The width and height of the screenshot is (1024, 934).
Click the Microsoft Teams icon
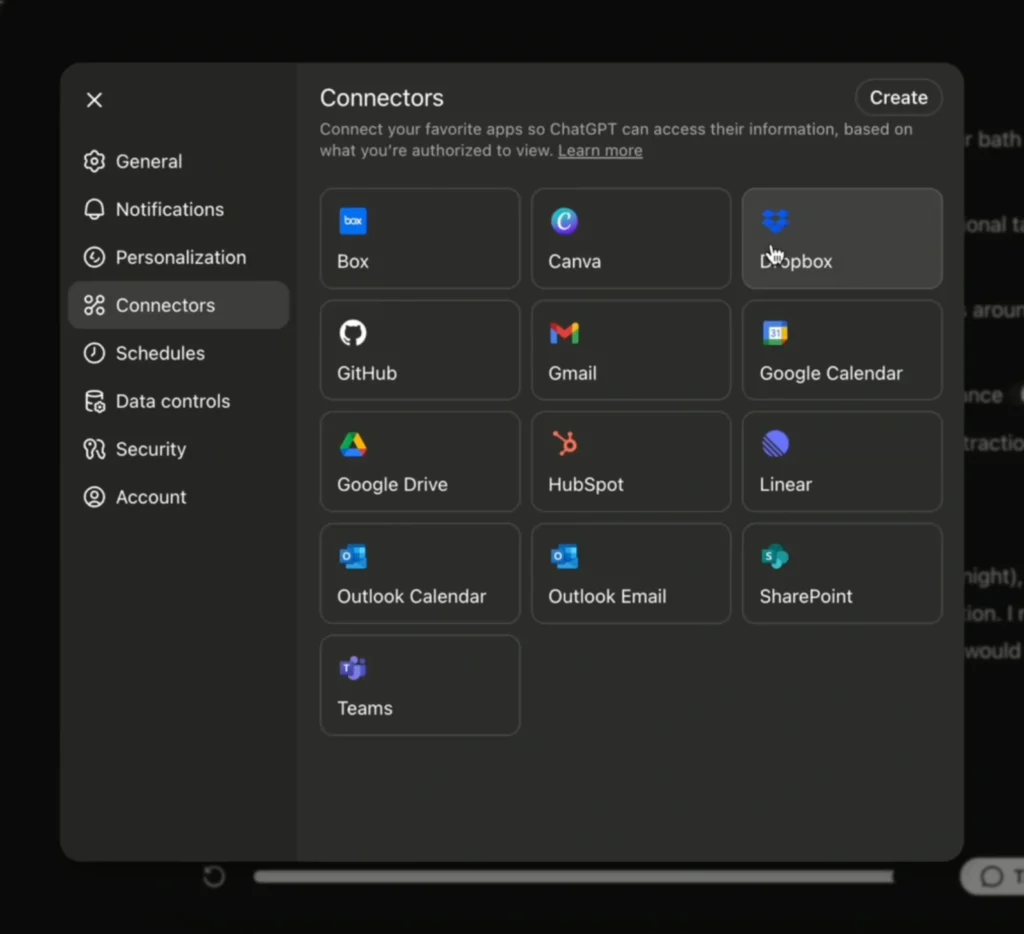coord(353,668)
